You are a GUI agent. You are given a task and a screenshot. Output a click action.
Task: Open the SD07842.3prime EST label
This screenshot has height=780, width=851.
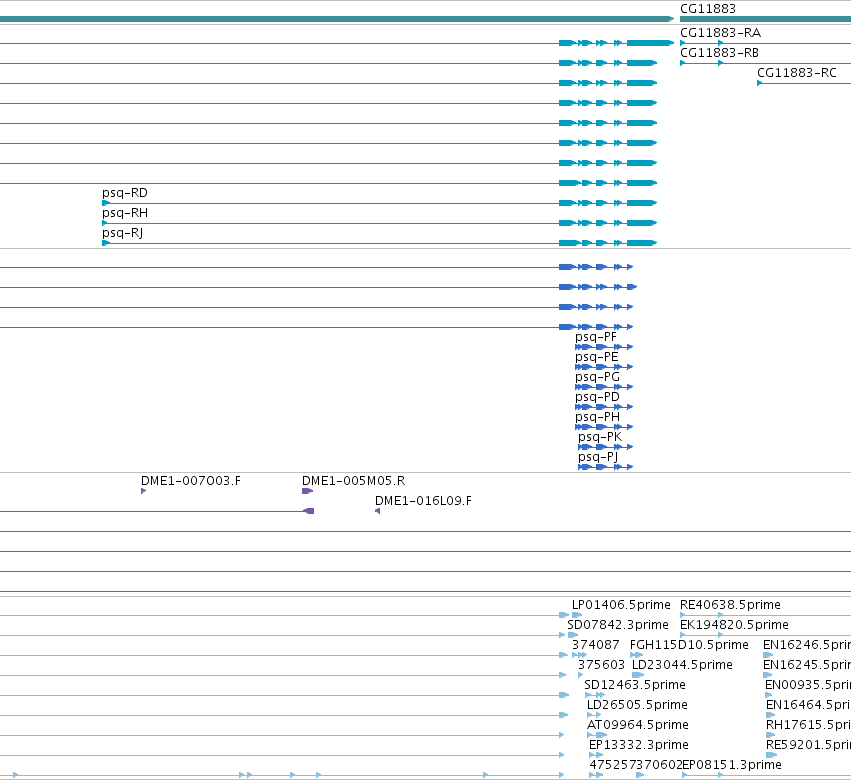point(618,625)
